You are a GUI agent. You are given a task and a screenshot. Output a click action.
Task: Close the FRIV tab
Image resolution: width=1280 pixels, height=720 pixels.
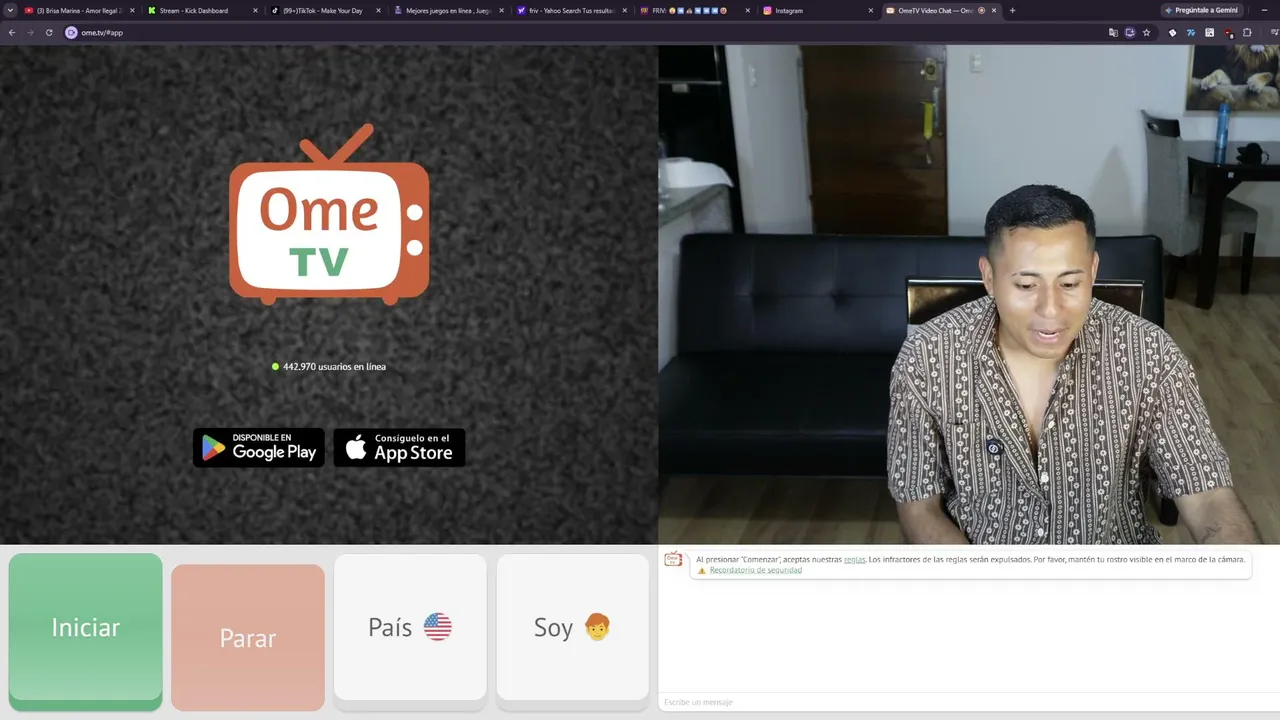(748, 10)
